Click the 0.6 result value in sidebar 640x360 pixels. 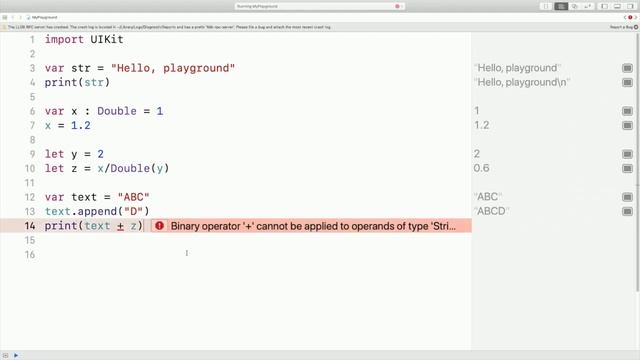[x=481, y=168]
